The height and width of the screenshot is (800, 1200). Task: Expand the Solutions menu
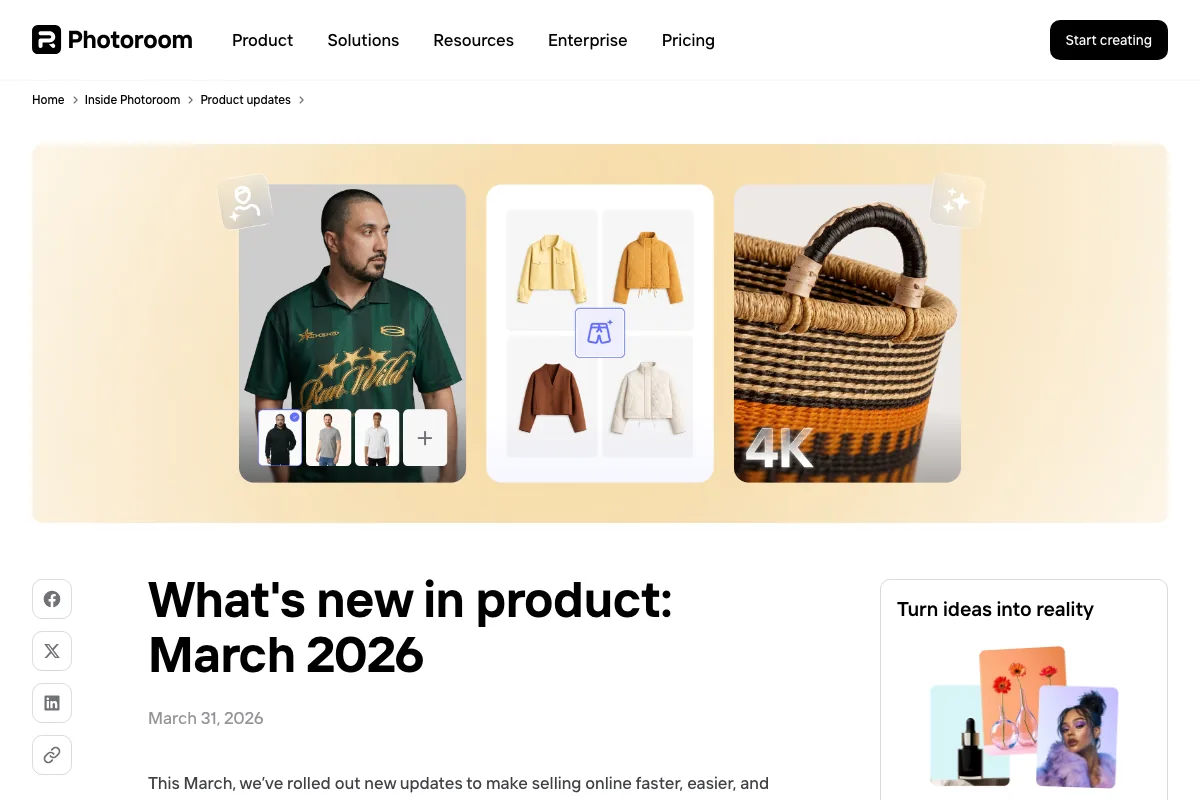point(363,40)
